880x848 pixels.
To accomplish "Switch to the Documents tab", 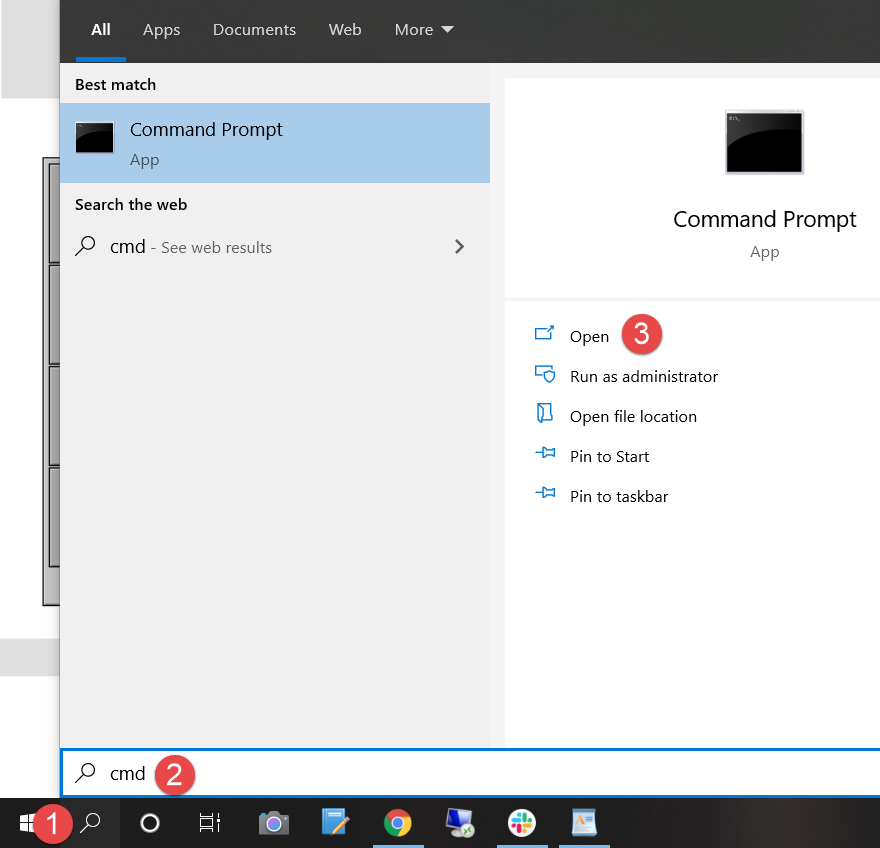I will click(254, 30).
